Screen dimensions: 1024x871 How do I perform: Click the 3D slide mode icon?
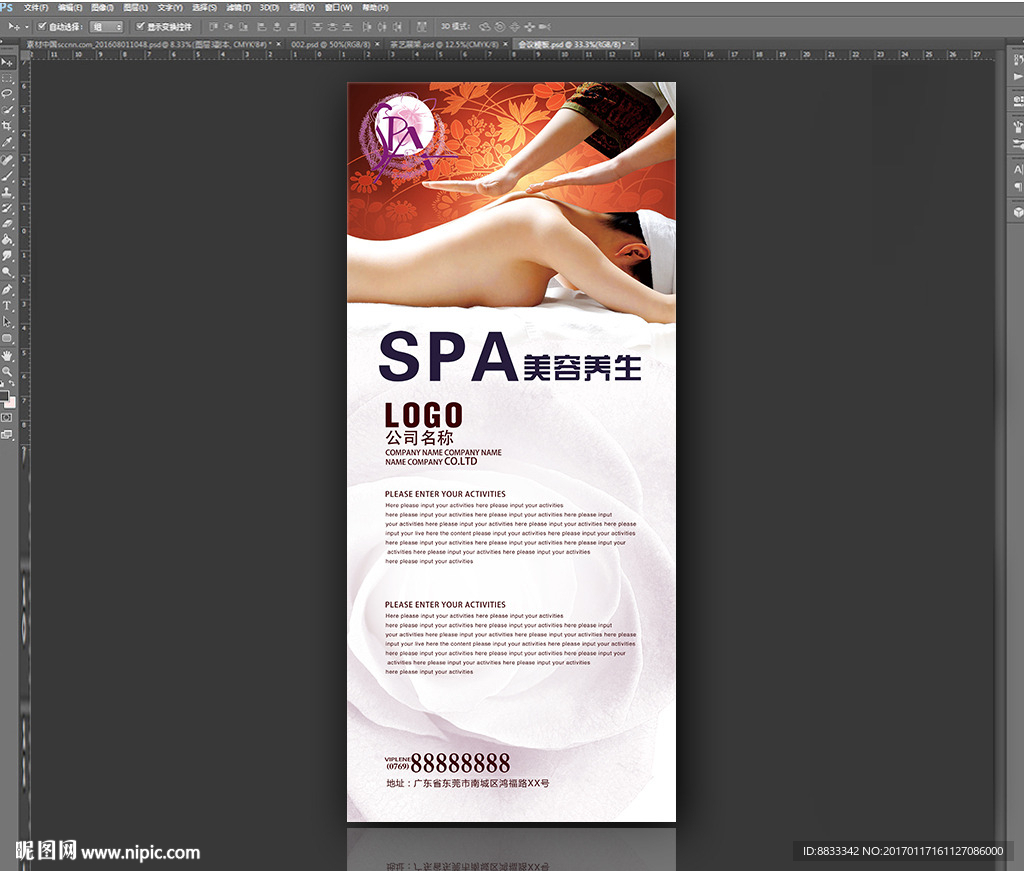point(530,27)
